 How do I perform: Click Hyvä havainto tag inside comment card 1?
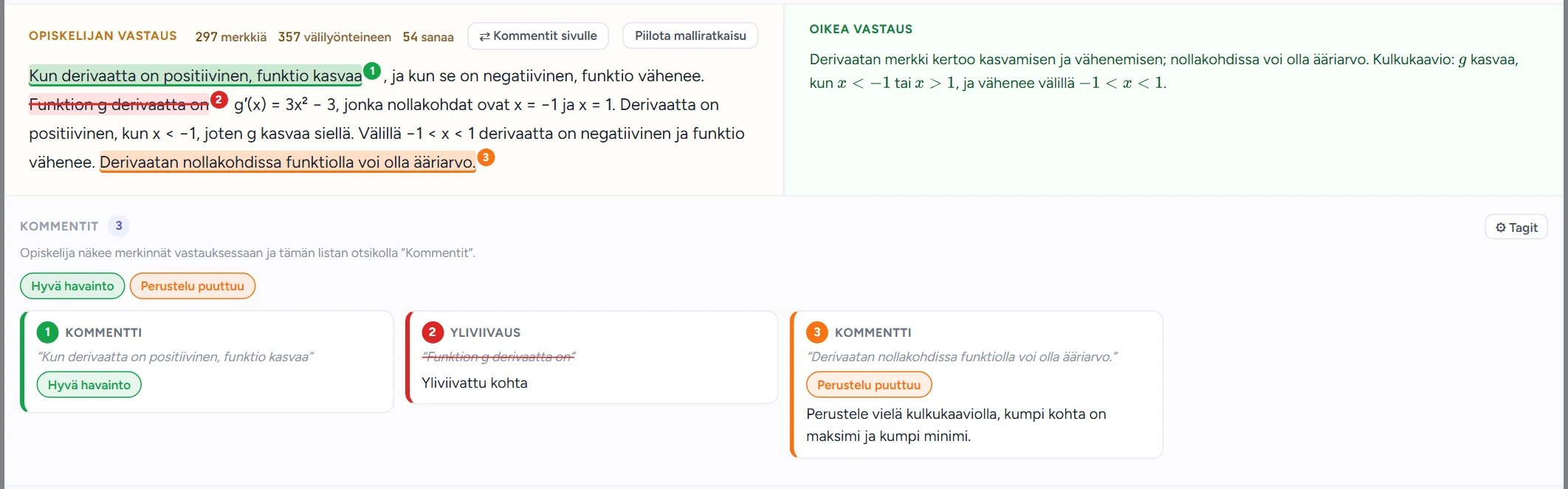(x=89, y=385)
